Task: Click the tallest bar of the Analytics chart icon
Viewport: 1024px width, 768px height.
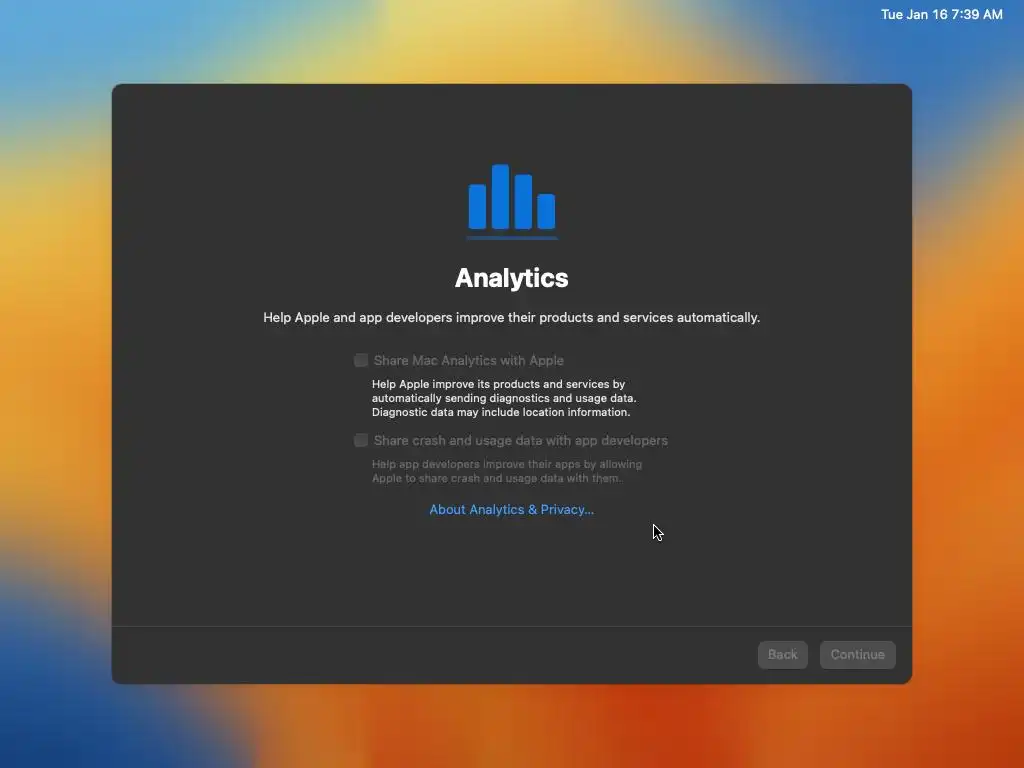Action: [500, 197]
